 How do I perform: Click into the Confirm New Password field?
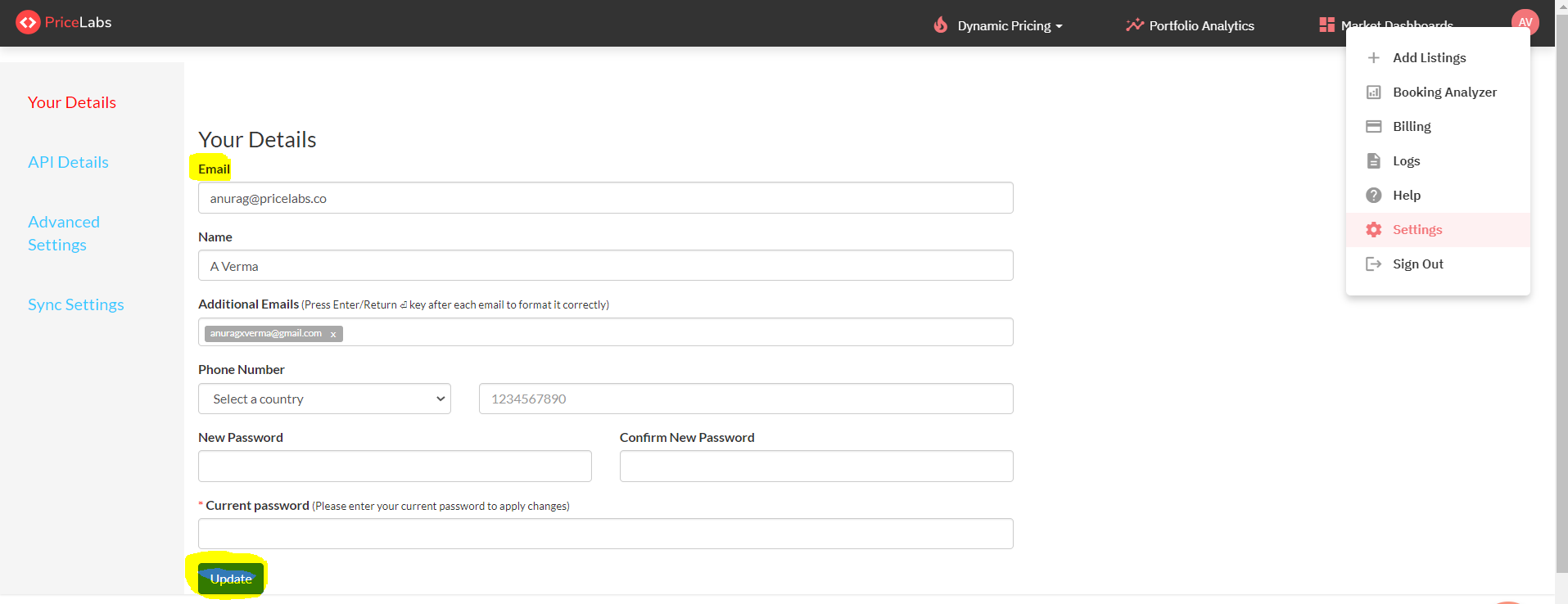pos(816,466)
